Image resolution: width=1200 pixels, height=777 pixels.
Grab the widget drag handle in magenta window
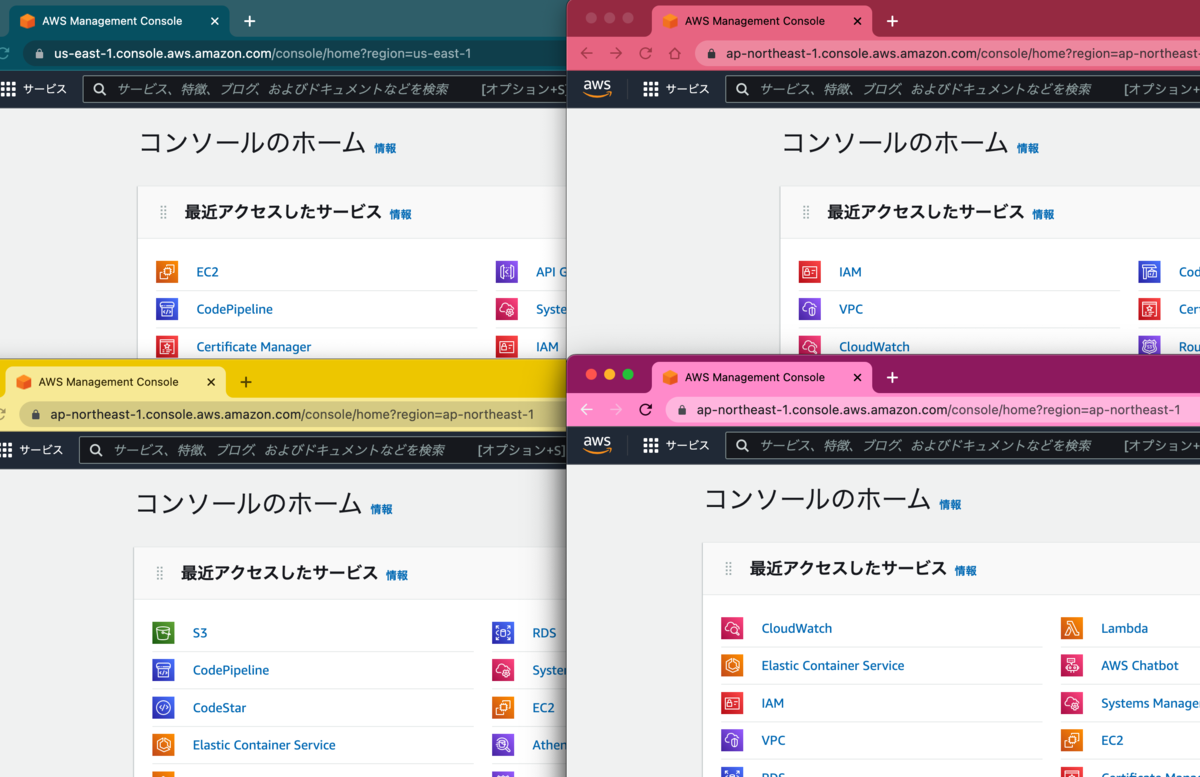coord(730,569)
